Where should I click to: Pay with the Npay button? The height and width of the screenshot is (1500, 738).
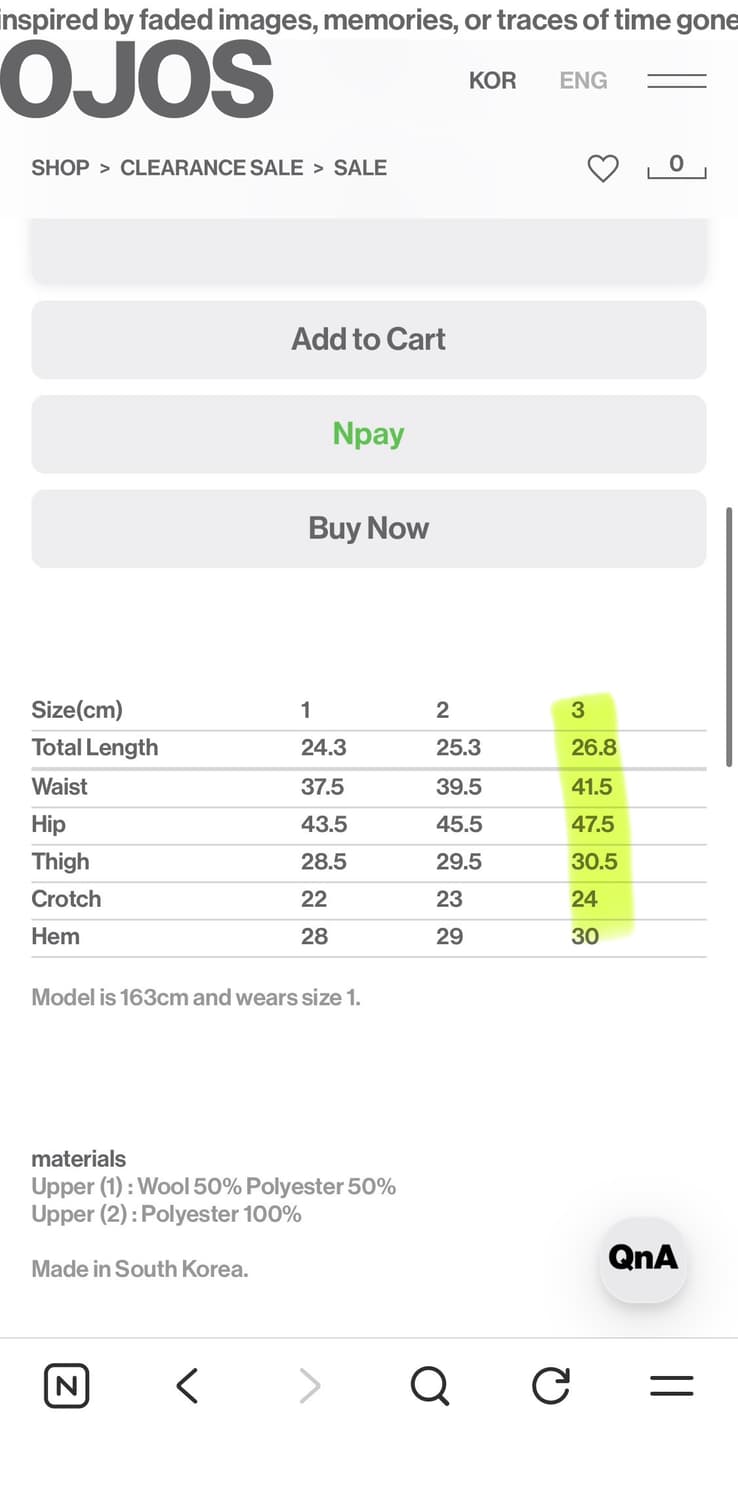368,434
